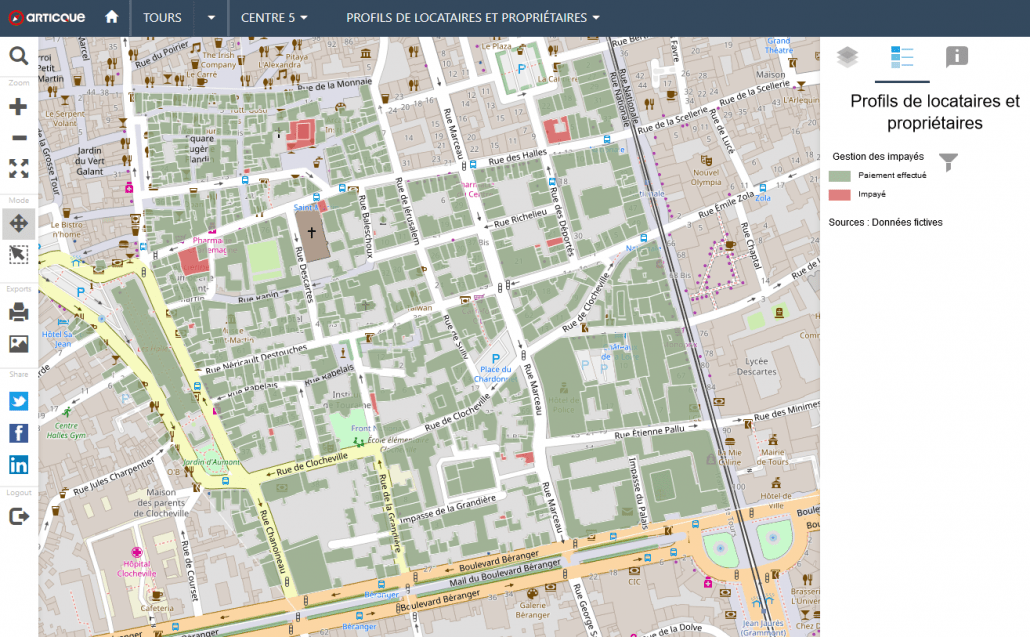Screen dimensions: 1030x637
Task: Filter Gestion des impayés with funnel
Action: (x=948, y=162)
